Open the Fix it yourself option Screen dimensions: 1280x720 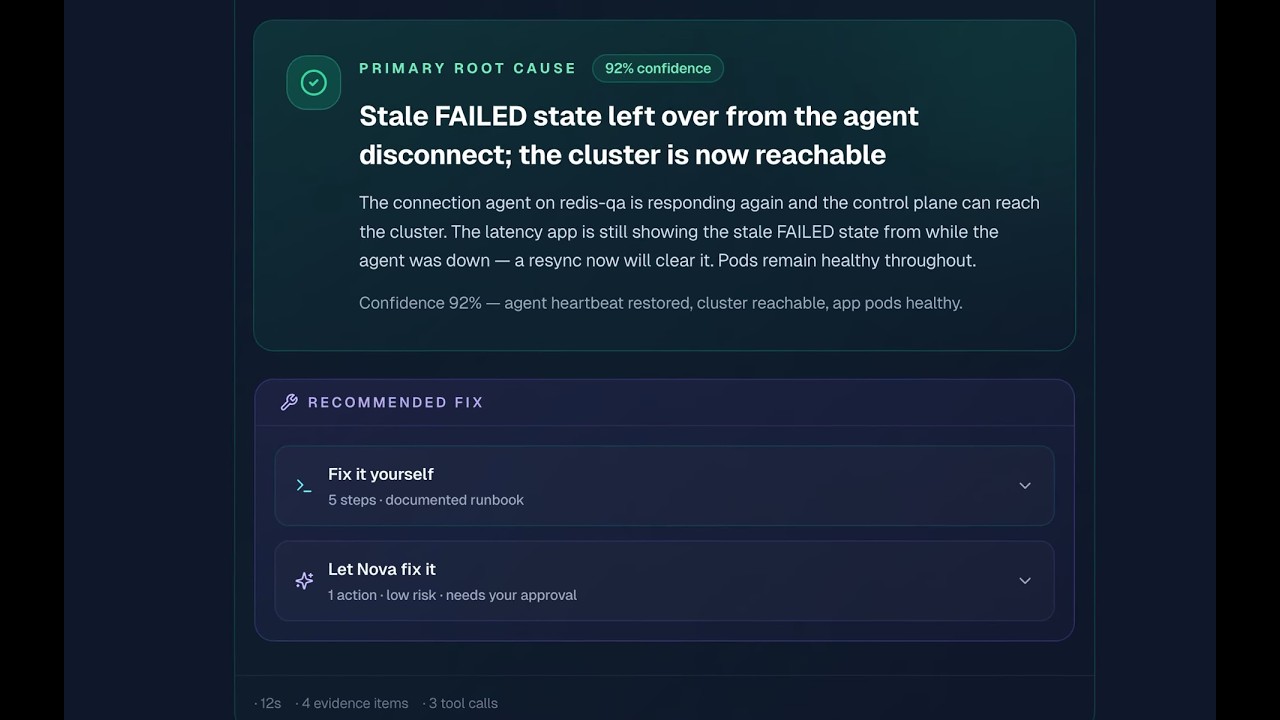point(664,486)
